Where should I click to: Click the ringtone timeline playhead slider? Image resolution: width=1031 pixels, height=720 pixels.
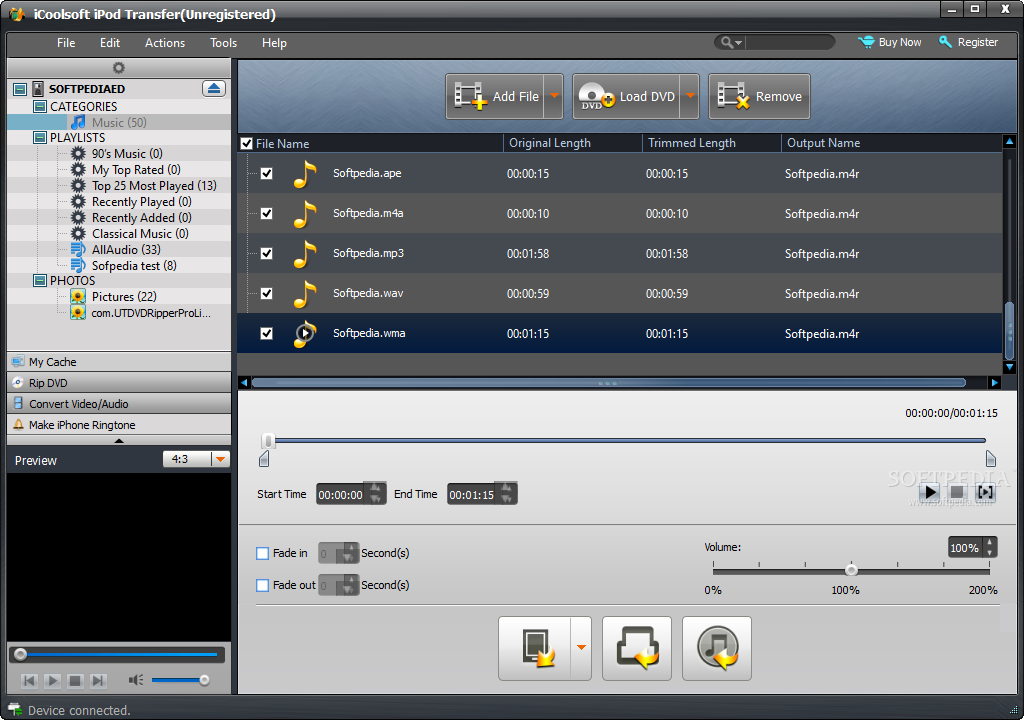click(268, 441)
